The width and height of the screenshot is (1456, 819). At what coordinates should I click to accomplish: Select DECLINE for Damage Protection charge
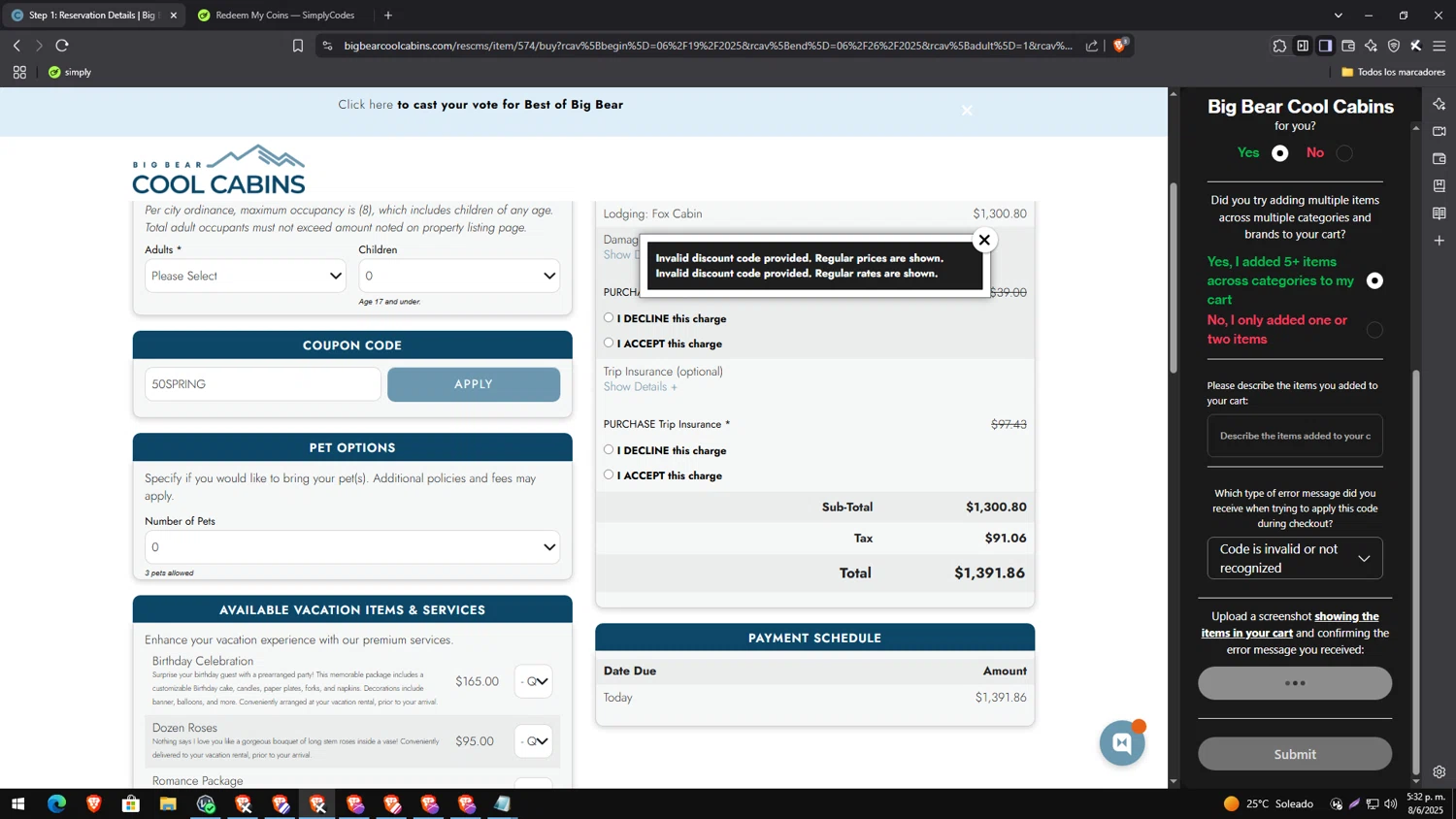tap(609, 317)
